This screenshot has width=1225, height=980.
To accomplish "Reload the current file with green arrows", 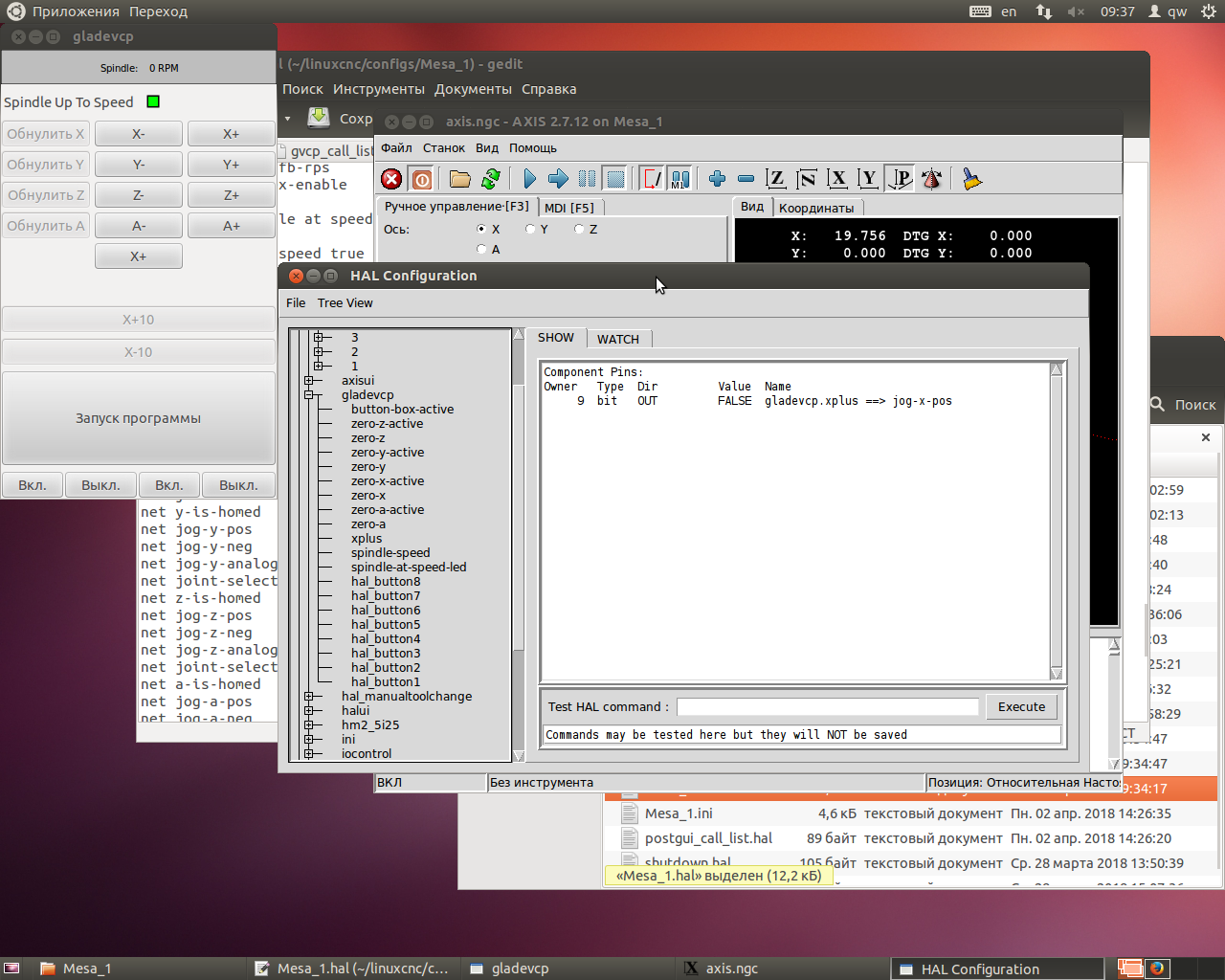I will click(491, 179).
